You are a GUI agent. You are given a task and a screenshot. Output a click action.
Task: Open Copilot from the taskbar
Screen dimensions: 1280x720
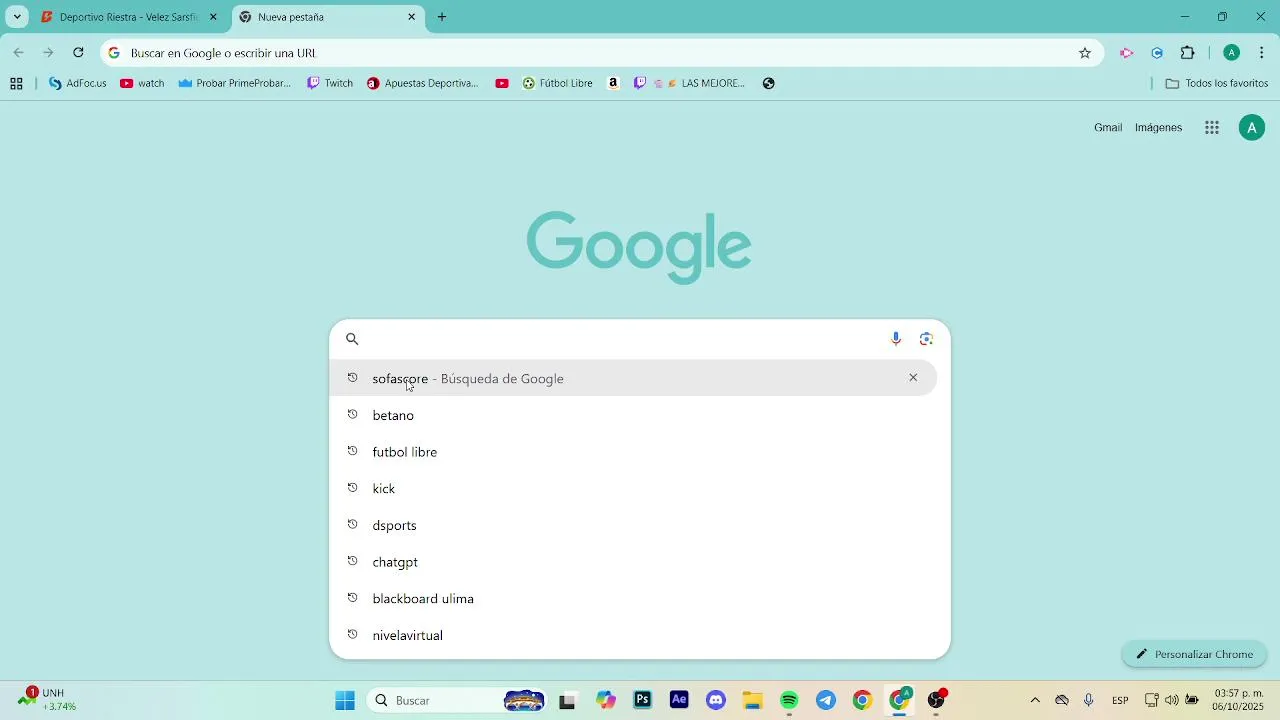[606, 700]
